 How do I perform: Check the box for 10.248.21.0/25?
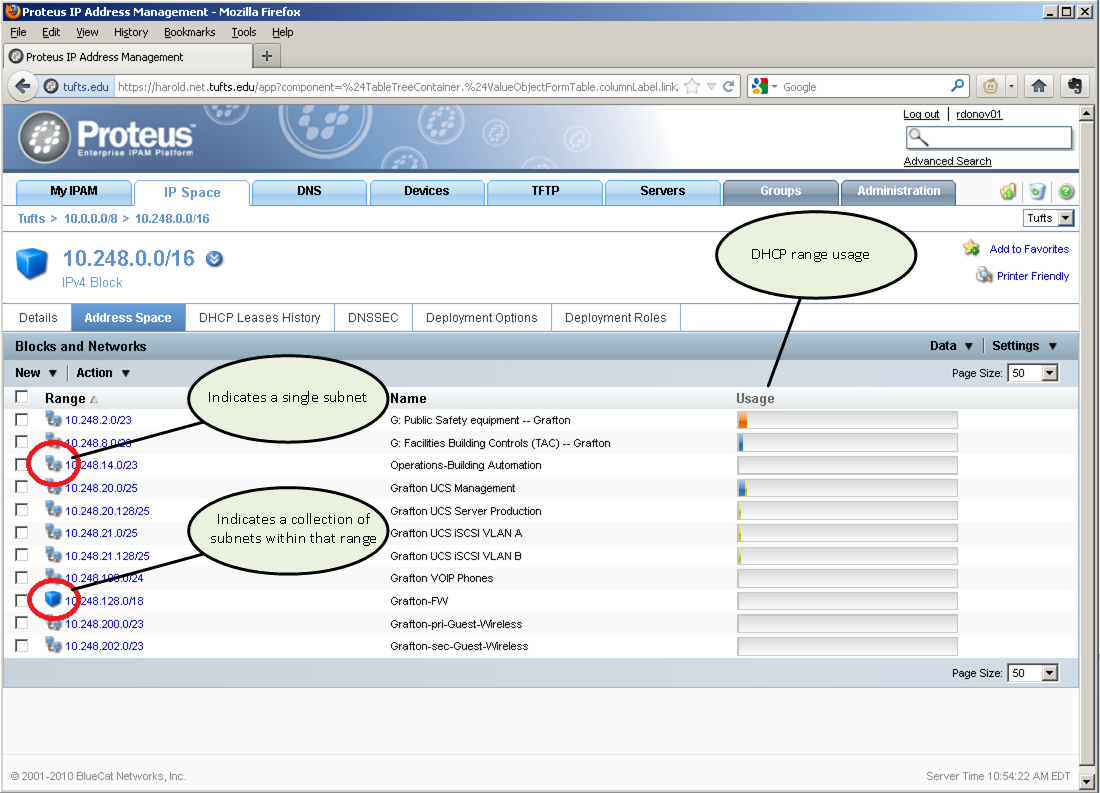[22, 533]
